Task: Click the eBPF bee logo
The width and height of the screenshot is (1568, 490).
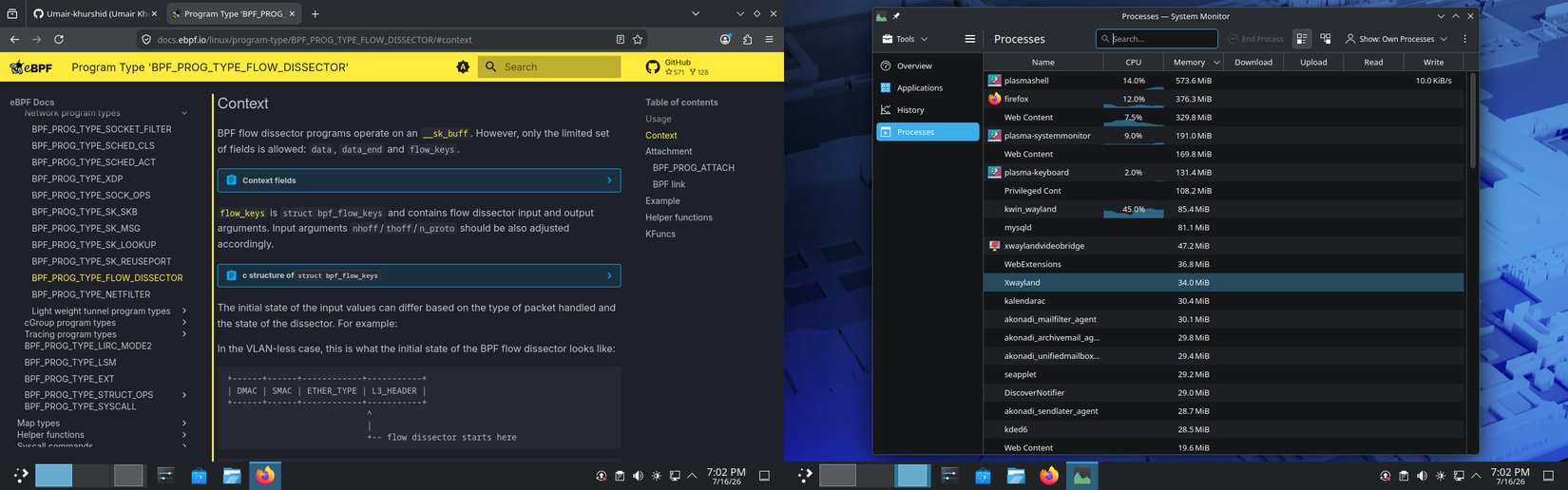Action: [31, 67]
